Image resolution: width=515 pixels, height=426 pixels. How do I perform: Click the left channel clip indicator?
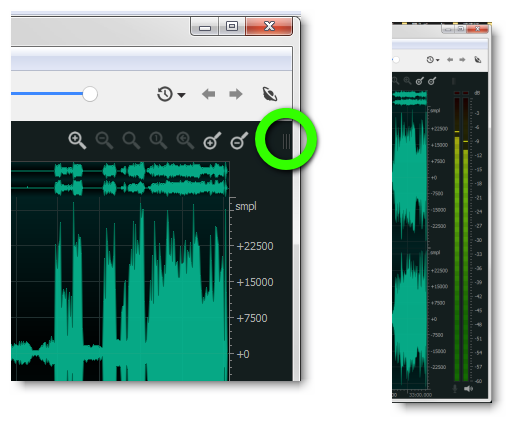coord(457,93)
